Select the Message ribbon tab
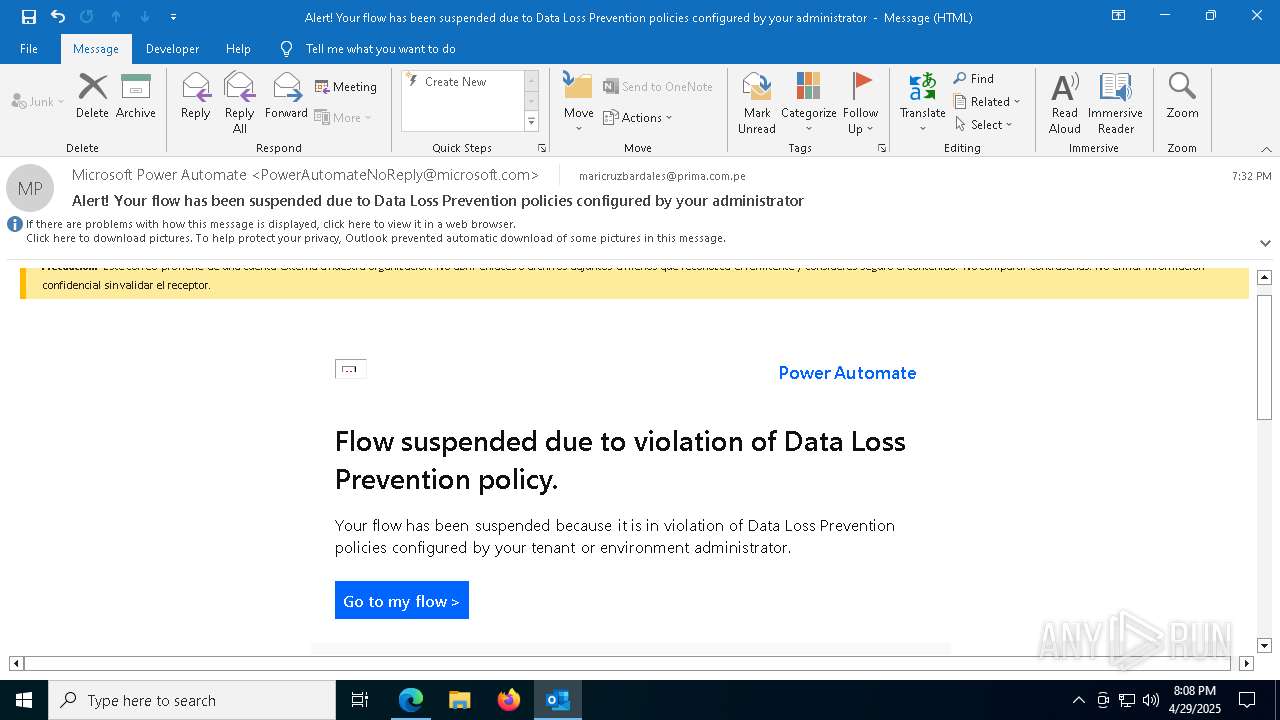This screenshot has height=720, width=1280. point(96,48)
